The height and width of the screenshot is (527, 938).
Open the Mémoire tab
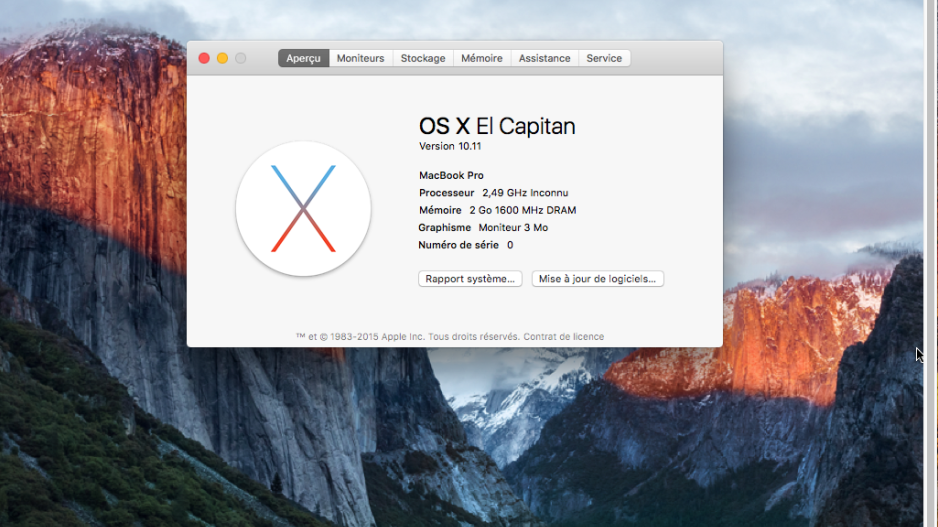(x=482, y=58)
